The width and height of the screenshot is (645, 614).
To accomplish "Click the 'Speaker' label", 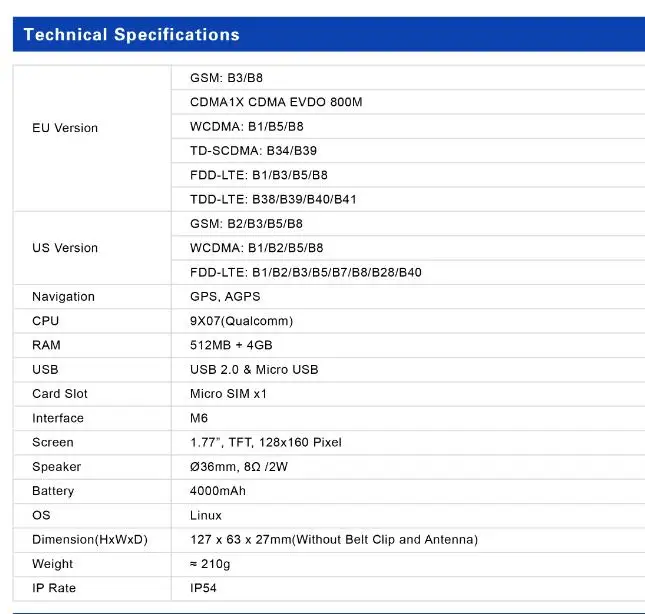I will [x=57, y=467].
